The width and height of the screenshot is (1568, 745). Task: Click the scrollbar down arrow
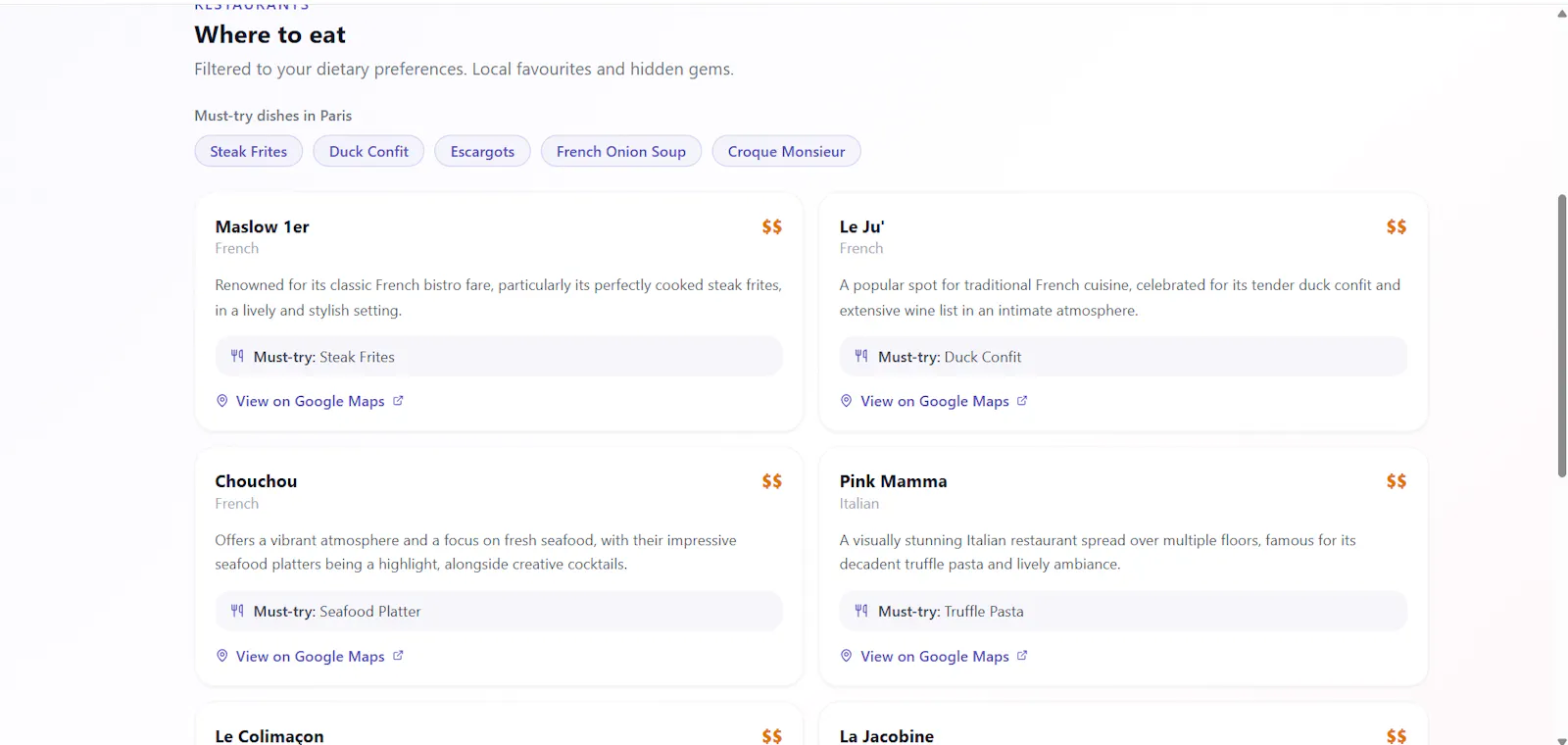(1562, 740)
